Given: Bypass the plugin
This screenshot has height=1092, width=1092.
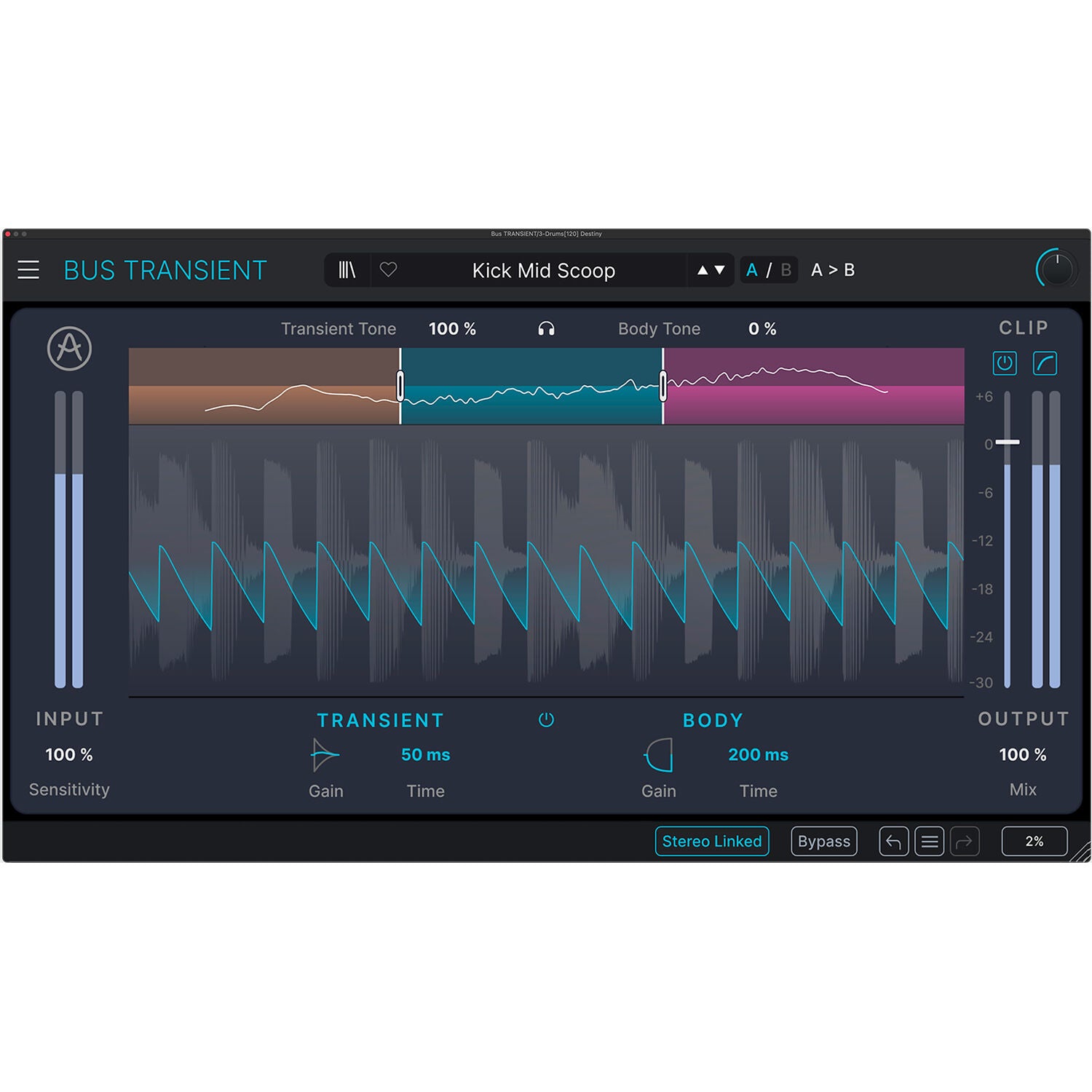Looking at the screenshot, I should [823, 841].
